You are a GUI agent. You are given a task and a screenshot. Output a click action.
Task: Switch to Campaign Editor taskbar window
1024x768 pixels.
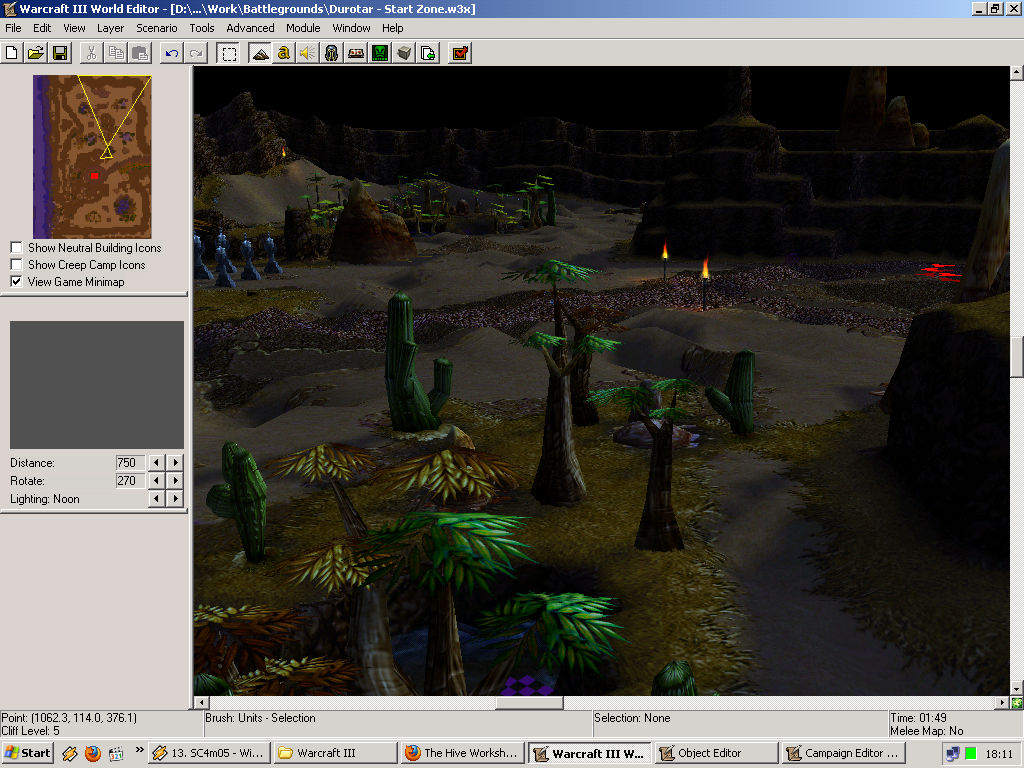[x=844, y=753]
